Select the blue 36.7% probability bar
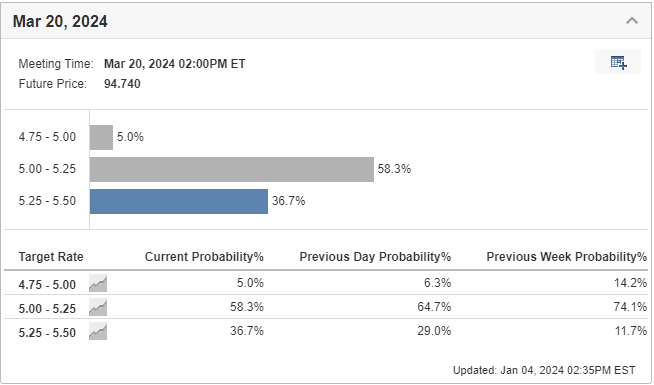This screenshot has width=654, height=385. [x=179, y=201]
